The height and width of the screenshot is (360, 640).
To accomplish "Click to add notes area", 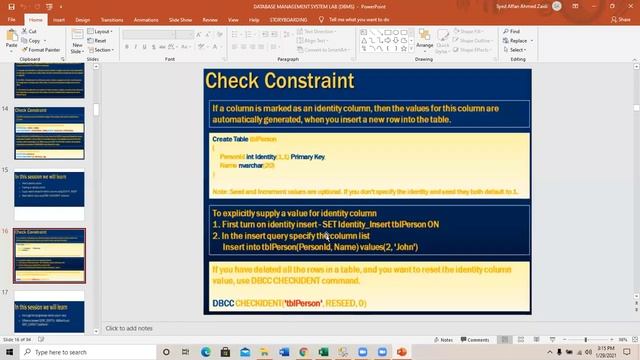I will click(x=129, y=328).
